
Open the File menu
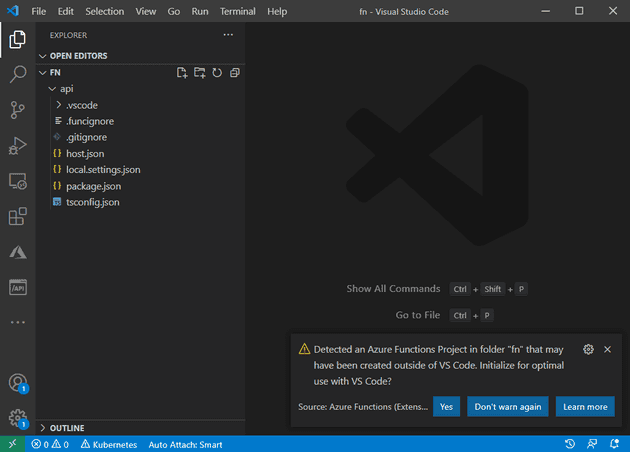39,11
